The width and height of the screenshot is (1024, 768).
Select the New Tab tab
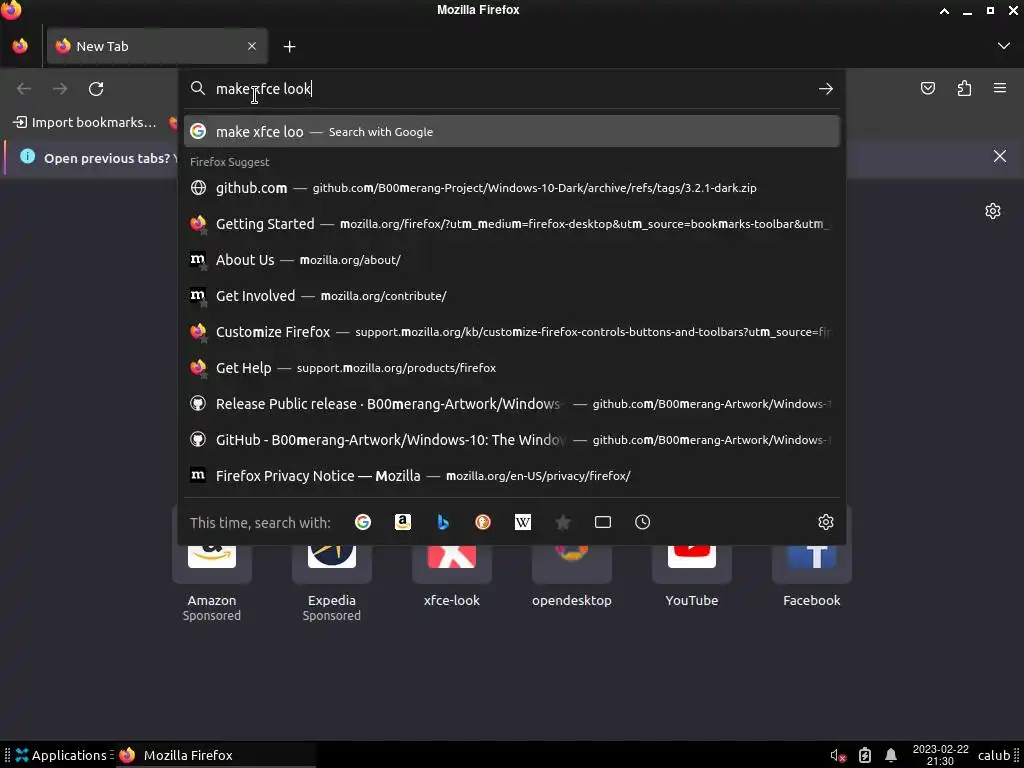coord(157,46)
